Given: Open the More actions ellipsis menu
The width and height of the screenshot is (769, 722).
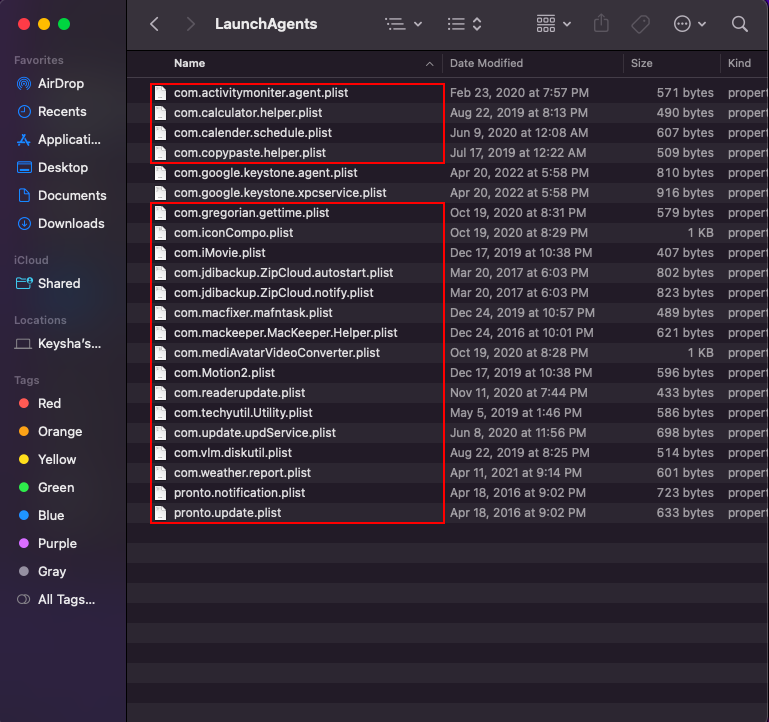Looking at the screenshot, I should [690, 23].
